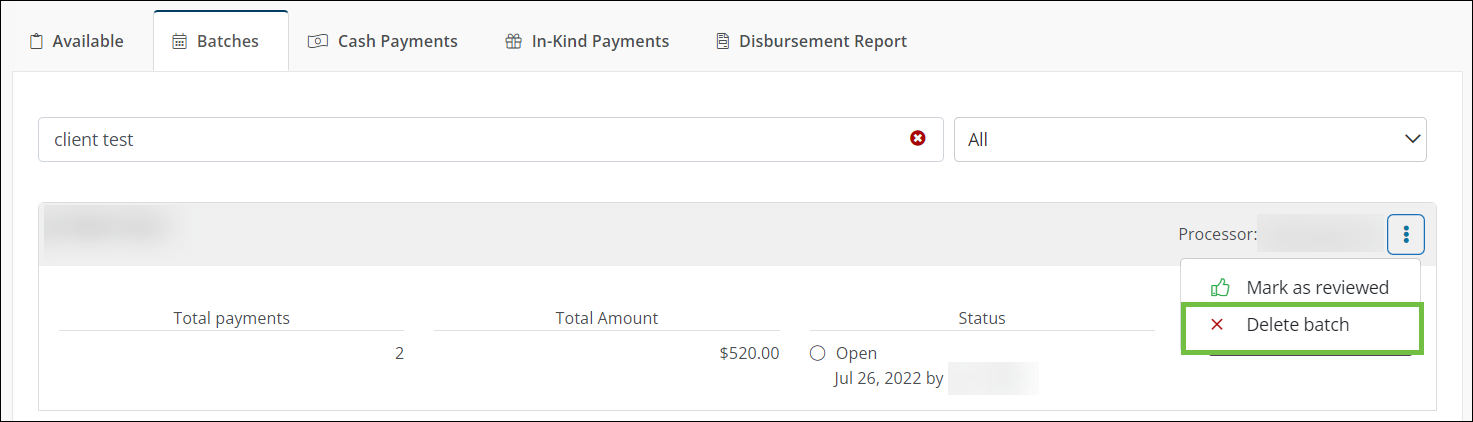The width and height of the screenshot is (1473, 422).
Task: Open the Disbursement Report tab
Action: tap(811, 41)
